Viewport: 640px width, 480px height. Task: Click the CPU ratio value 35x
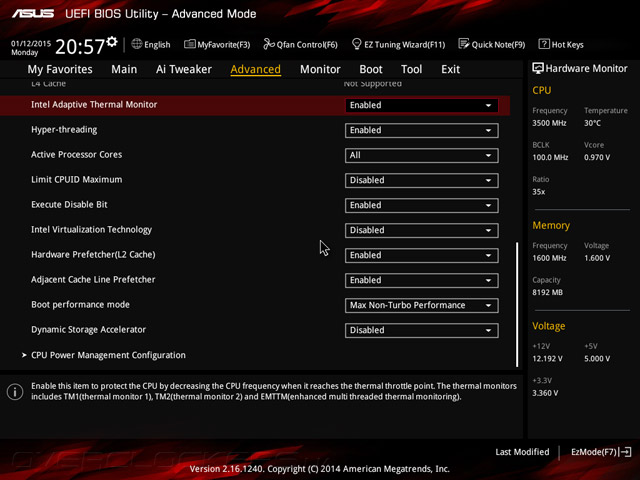pos(538,191)
